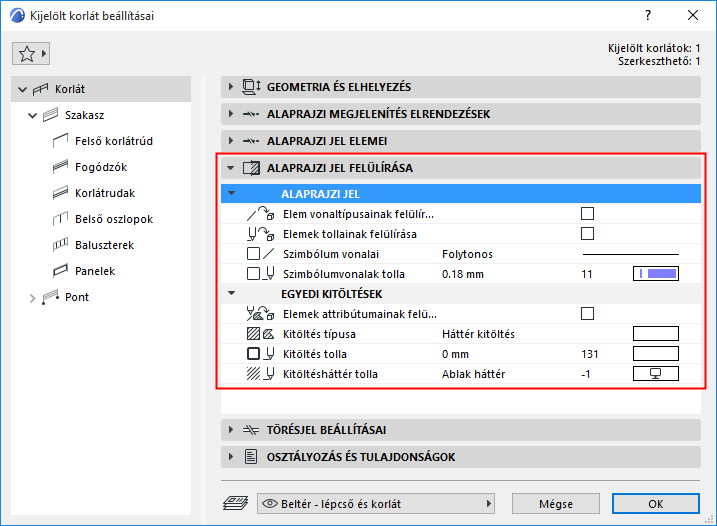Open Kitöltésháttér tolla window background swatch
The image size is (717, 526).
coord(656,374)
